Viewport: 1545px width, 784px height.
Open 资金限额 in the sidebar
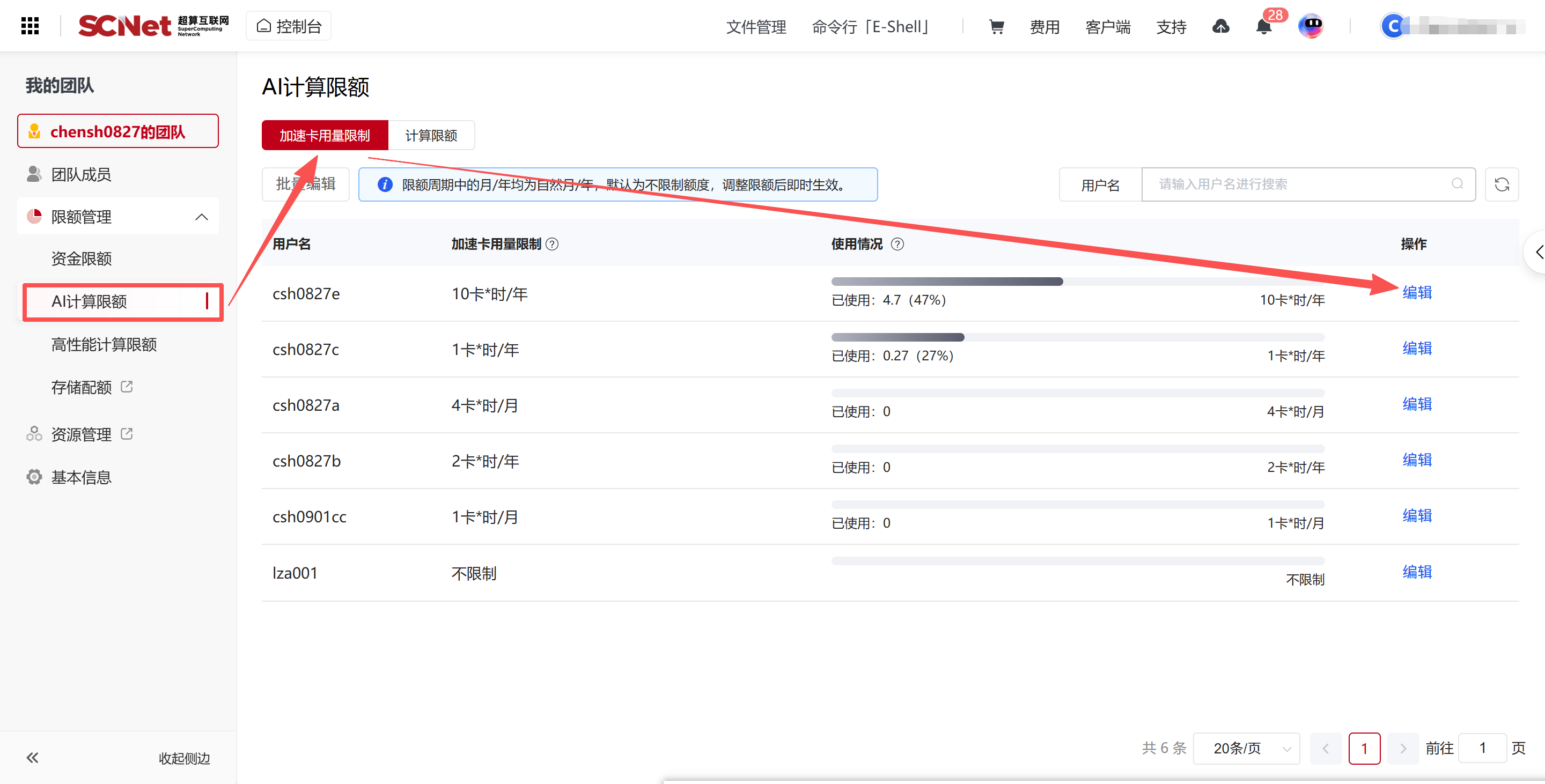[x=82, y=259]
